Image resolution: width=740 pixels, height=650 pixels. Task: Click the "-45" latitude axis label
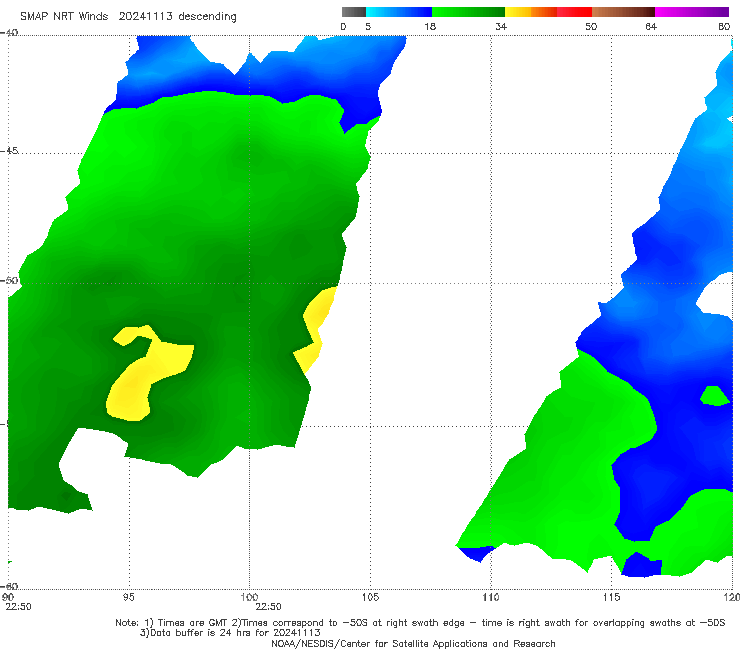click(9, 151)
